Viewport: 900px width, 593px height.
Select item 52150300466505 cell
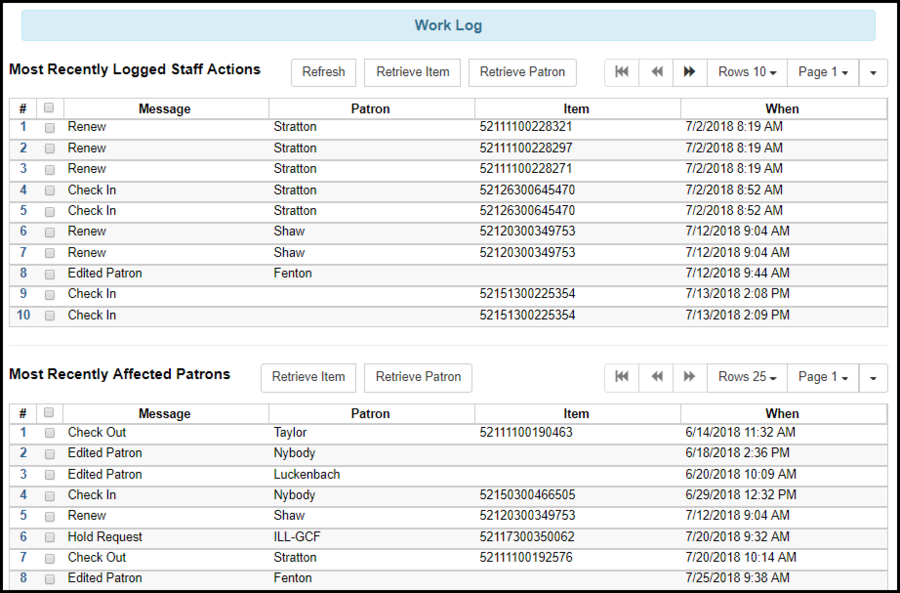click(527, 495)
